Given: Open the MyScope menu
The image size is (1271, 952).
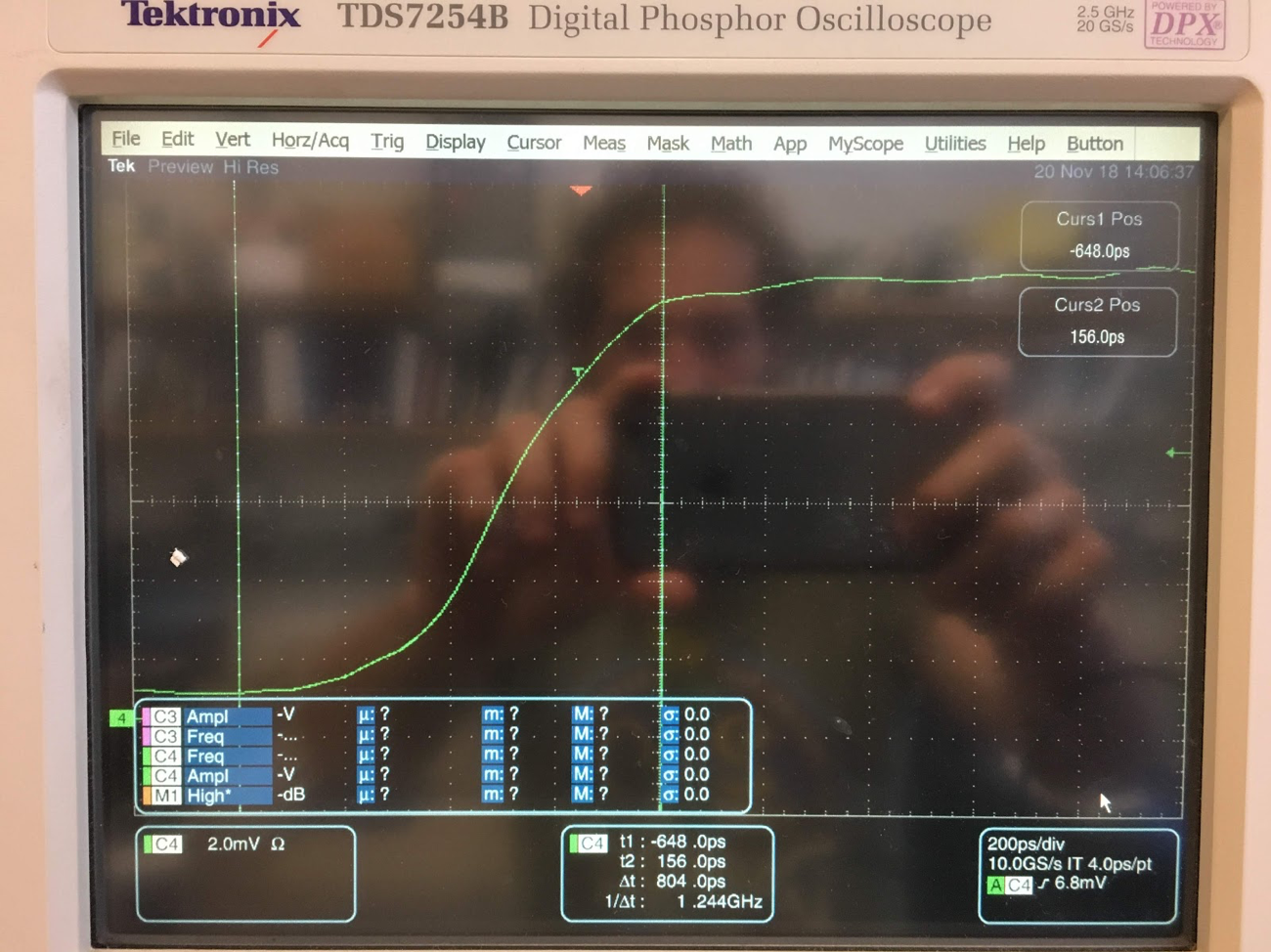Looking at the screenshot, I should 865,144.
